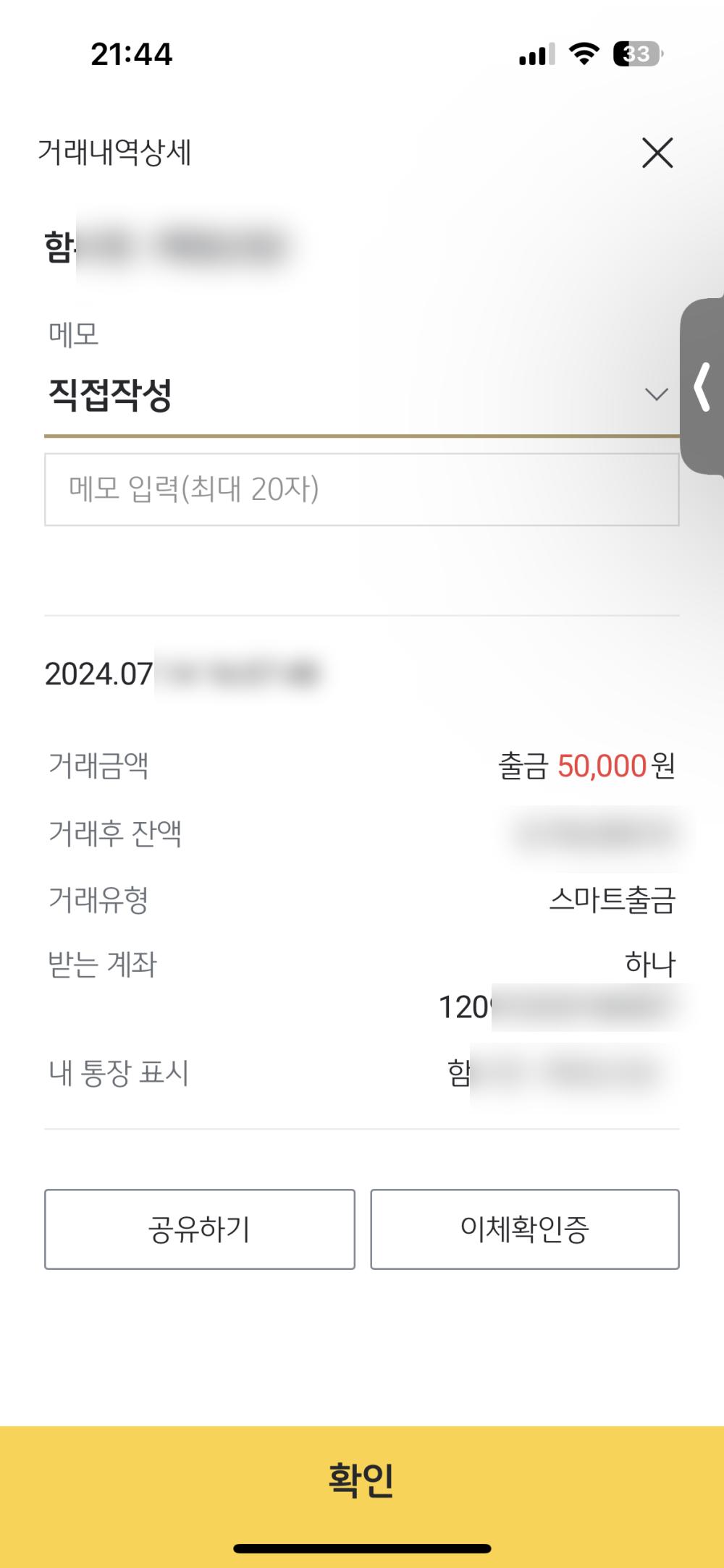The height and width of the screenshot is (1568, 724).
Task: Tap the 공유하기 button
Action: [x=200, y=1229]
